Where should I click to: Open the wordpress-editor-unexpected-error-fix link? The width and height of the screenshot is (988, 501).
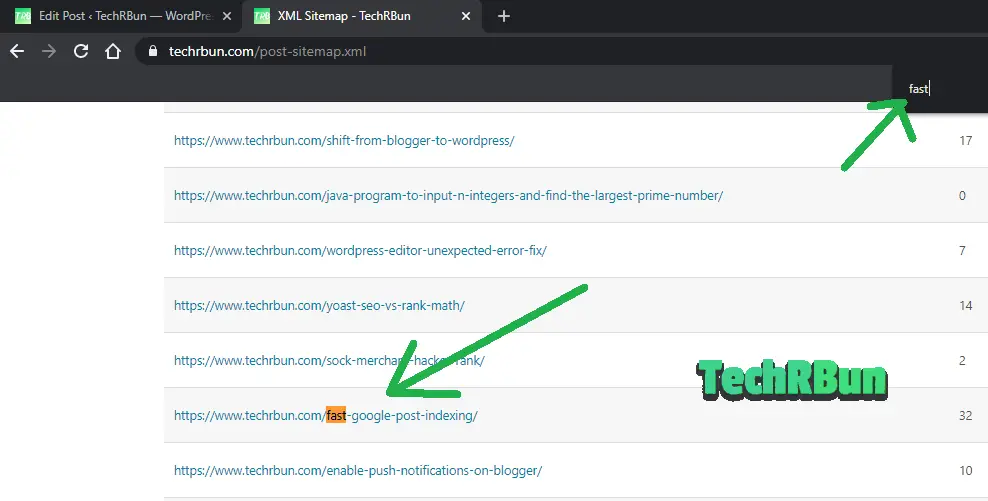coord(360,250)
